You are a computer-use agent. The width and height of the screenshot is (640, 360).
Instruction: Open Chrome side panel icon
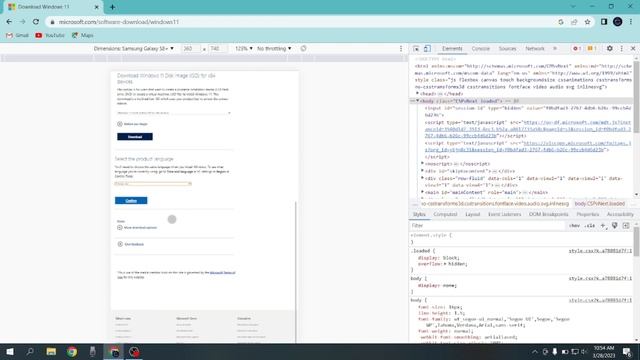click(604, 22)
